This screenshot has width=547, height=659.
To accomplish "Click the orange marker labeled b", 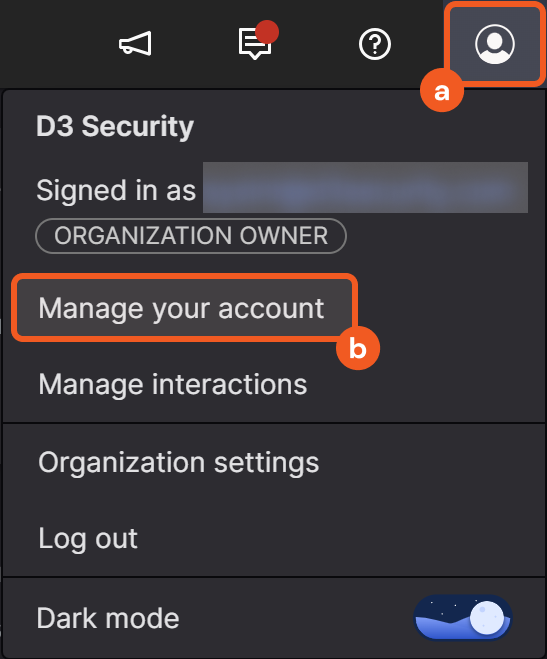I will tap(358, 348).
